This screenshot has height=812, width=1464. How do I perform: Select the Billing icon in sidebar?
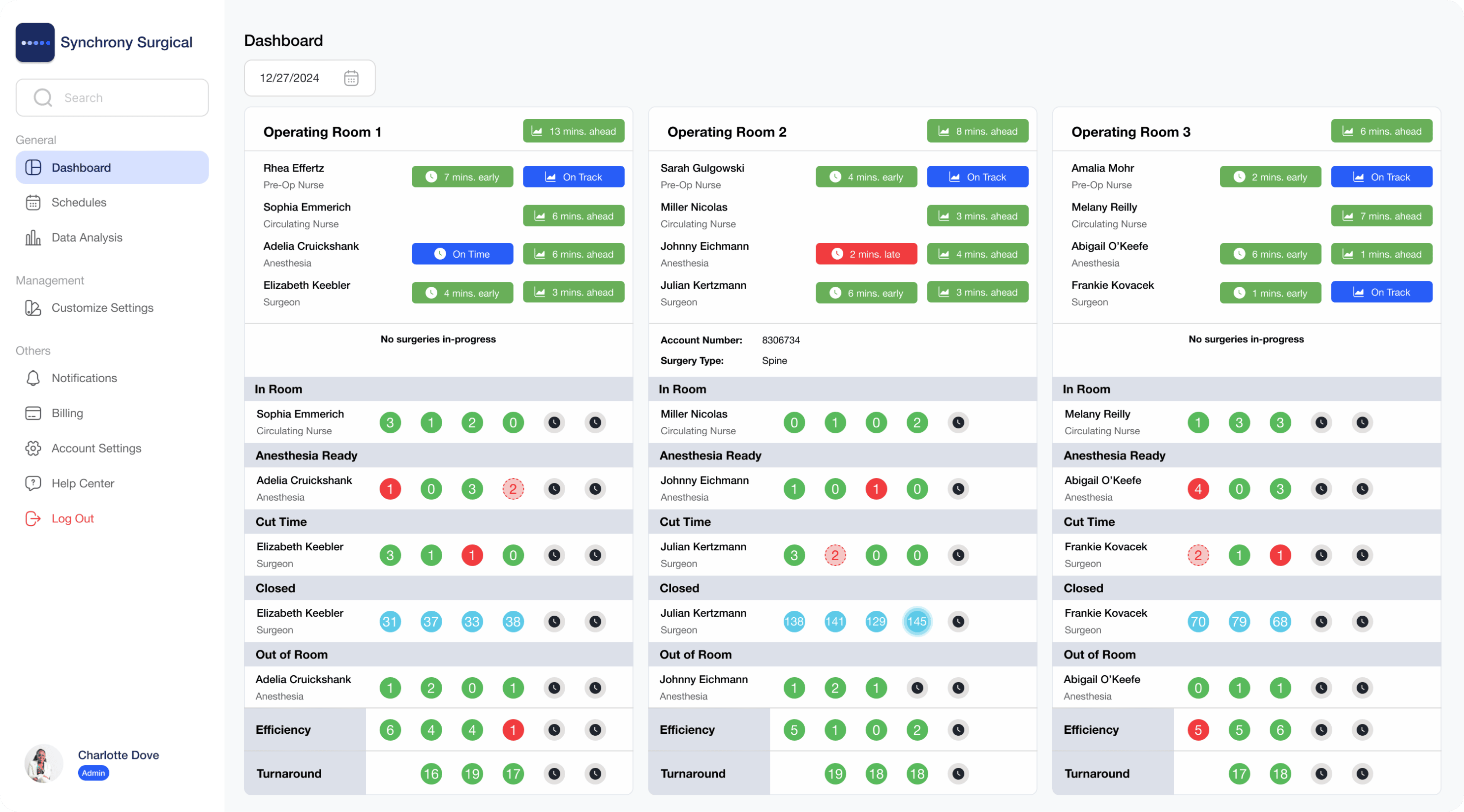(x=33, y=413)
